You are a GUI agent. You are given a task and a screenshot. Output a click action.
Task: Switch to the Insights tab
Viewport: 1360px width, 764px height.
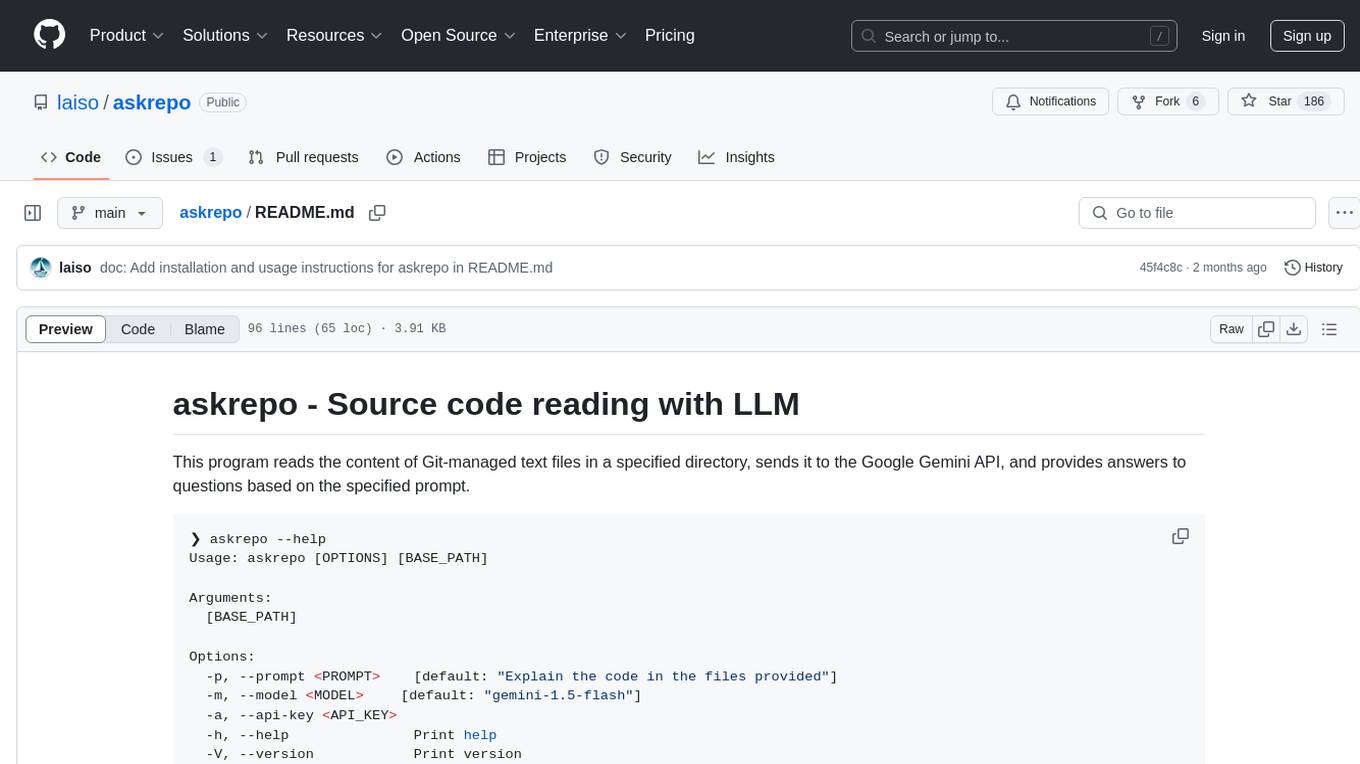(736, 157)
